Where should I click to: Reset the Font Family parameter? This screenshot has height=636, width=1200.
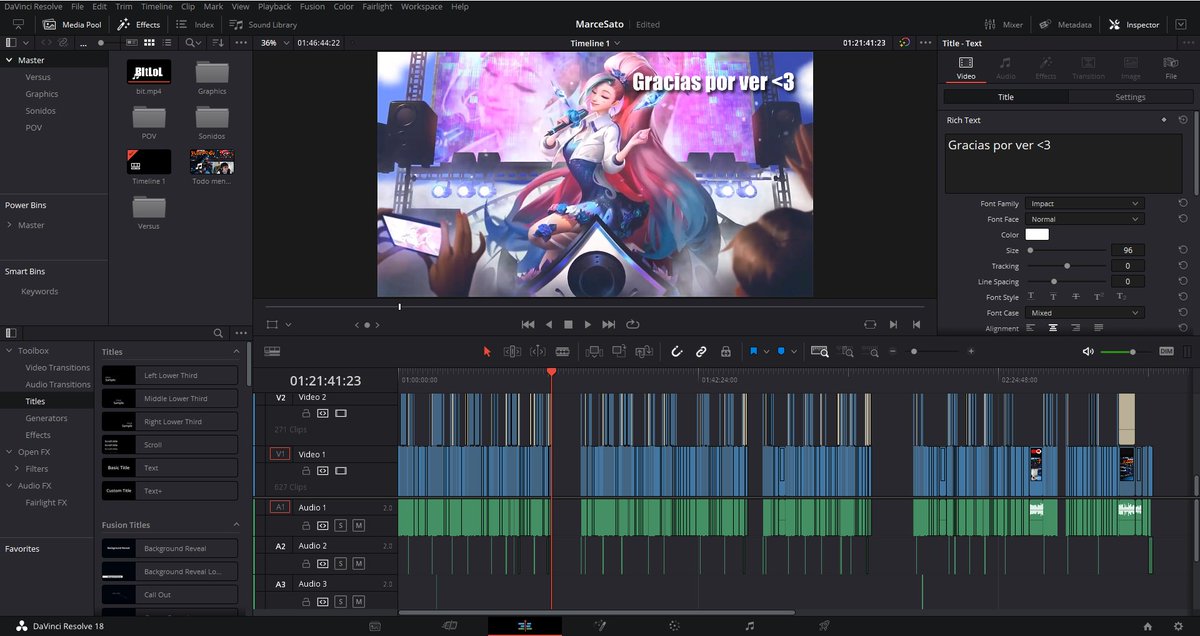coord(1184,203)
